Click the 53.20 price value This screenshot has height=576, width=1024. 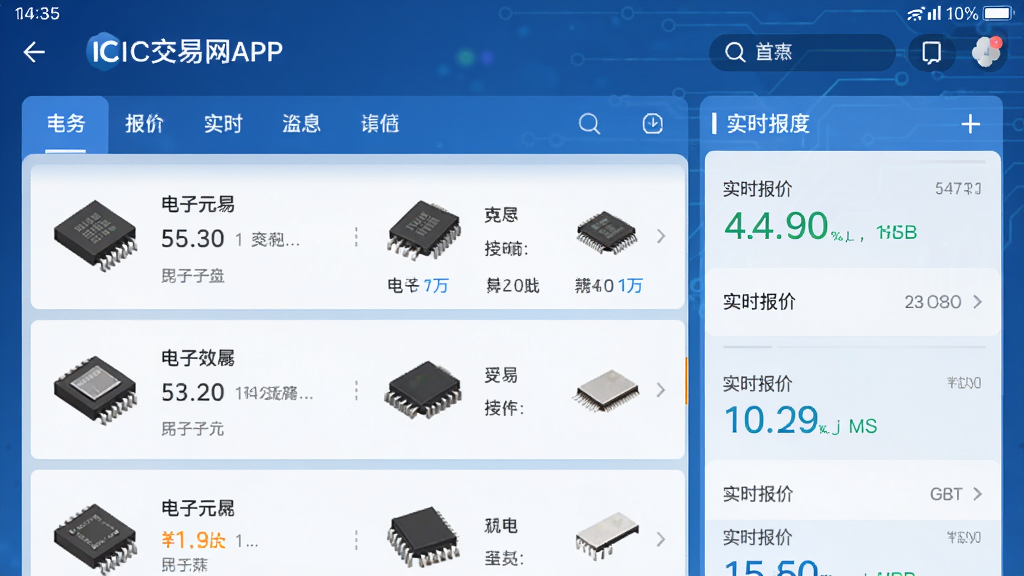(193, 392)
